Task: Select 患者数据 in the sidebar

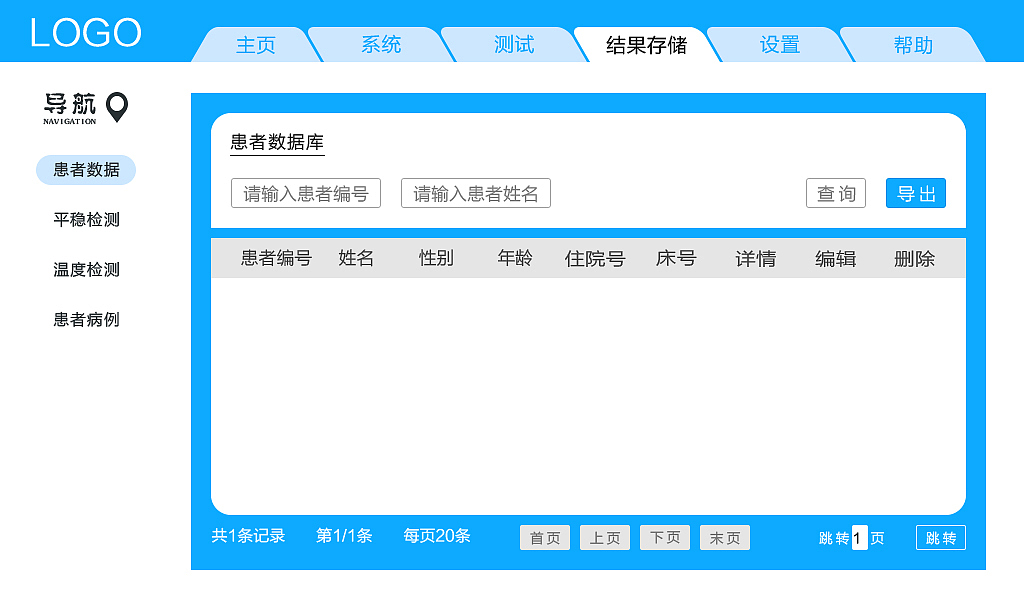Action: point(85,169)
